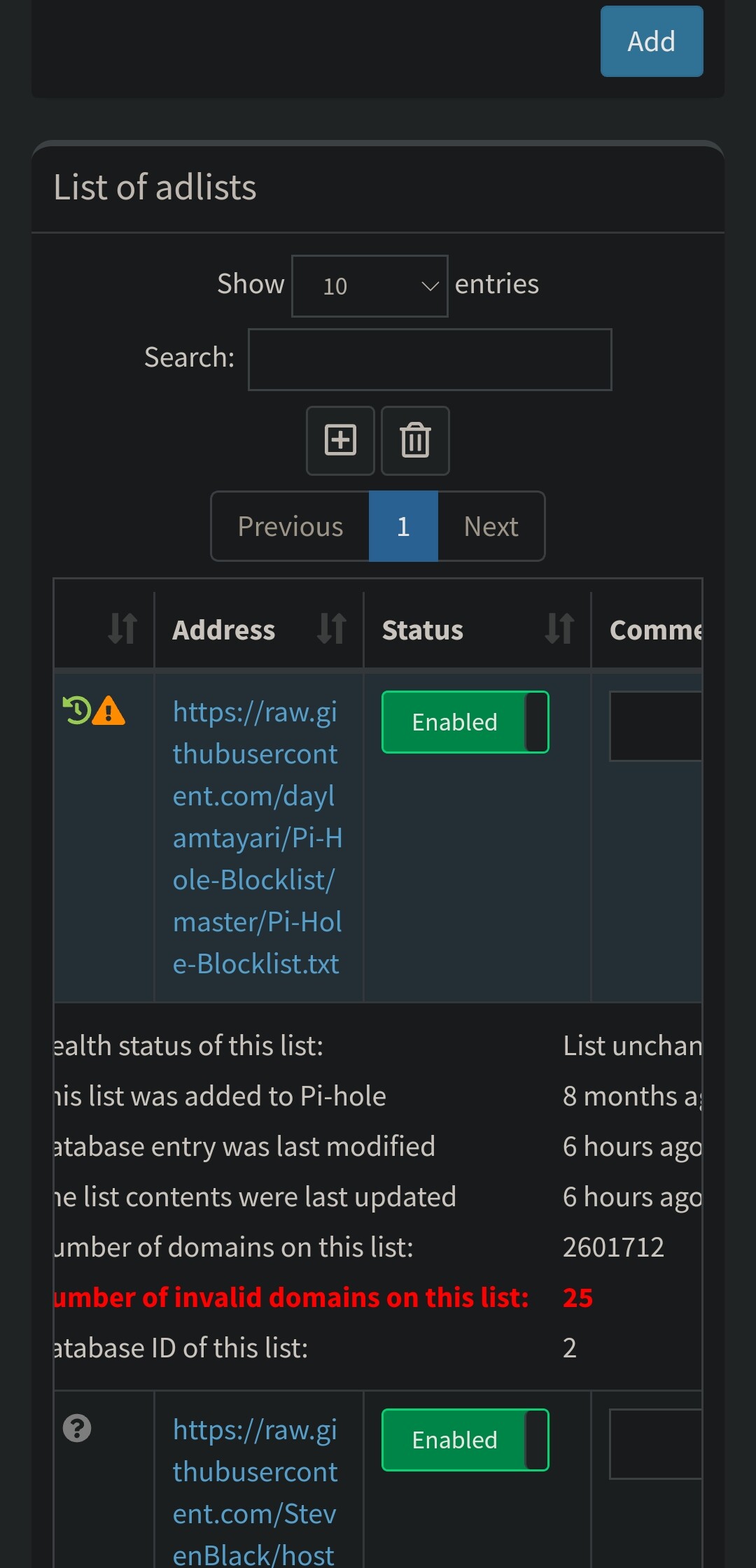Select page 1 in pagination
This screenshot has height=1568, width=756.
[403, 526]
